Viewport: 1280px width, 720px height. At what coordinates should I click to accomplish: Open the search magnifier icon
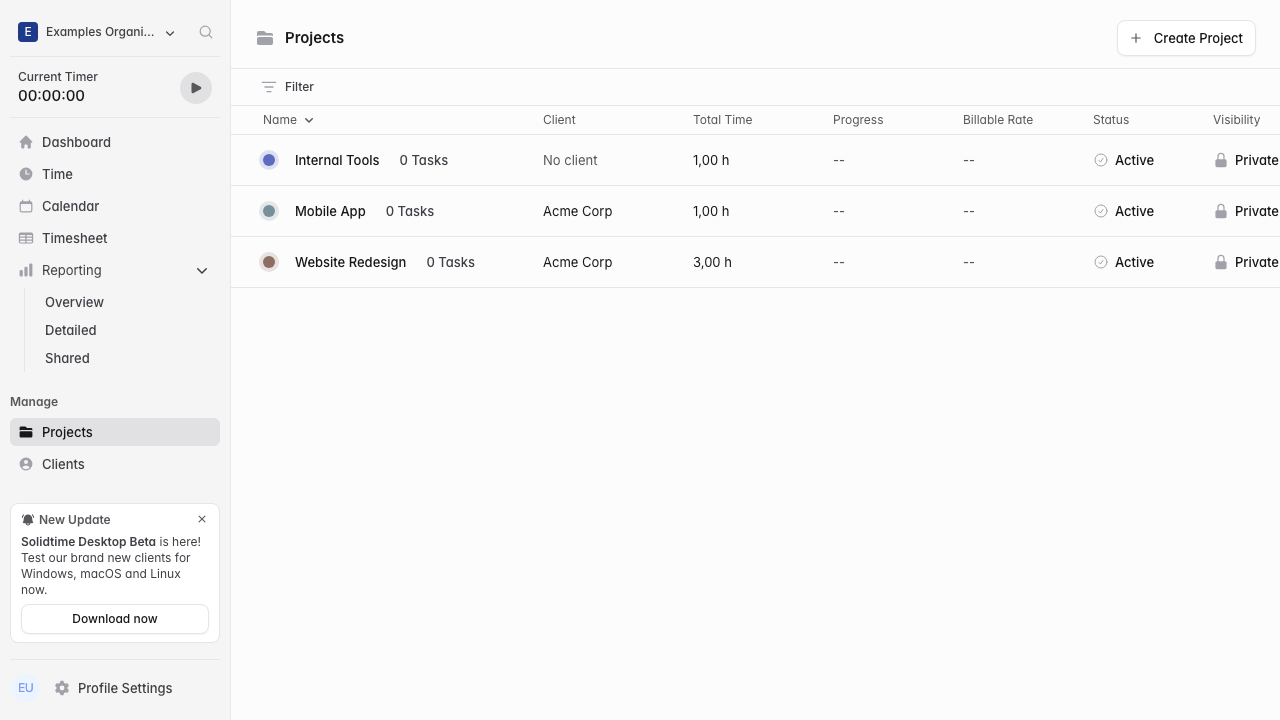point(206,32)
